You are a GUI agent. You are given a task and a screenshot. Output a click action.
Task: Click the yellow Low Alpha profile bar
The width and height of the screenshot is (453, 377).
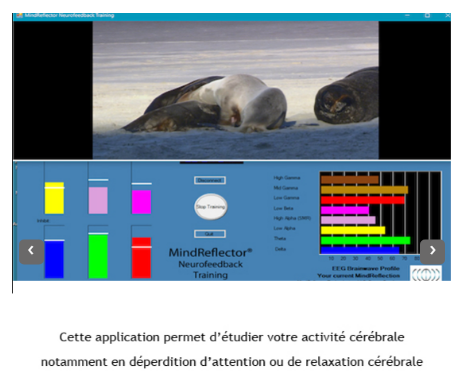(x=353, y=230)
